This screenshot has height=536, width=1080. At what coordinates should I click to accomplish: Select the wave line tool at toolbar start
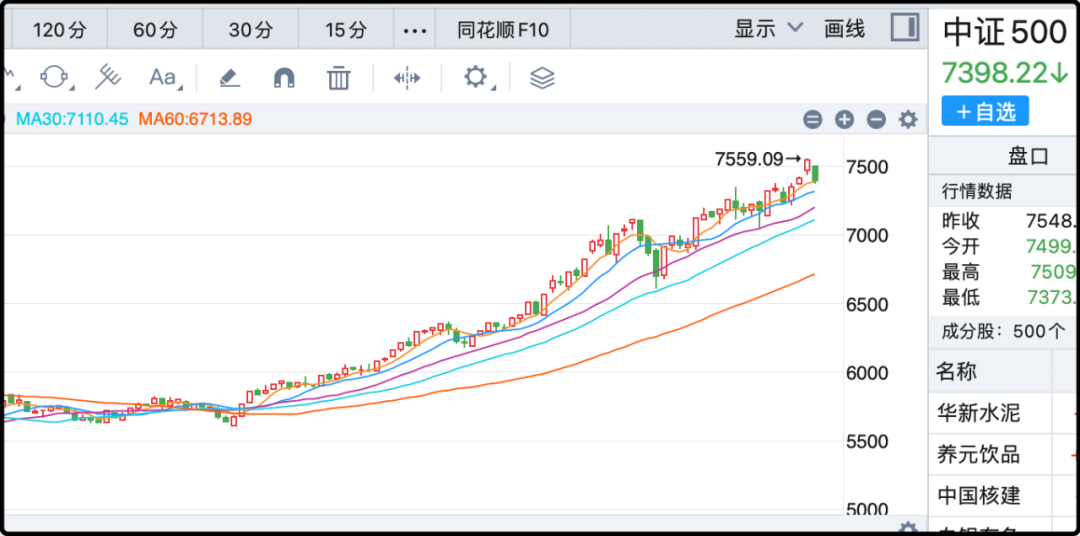click(x=10, y=77)
